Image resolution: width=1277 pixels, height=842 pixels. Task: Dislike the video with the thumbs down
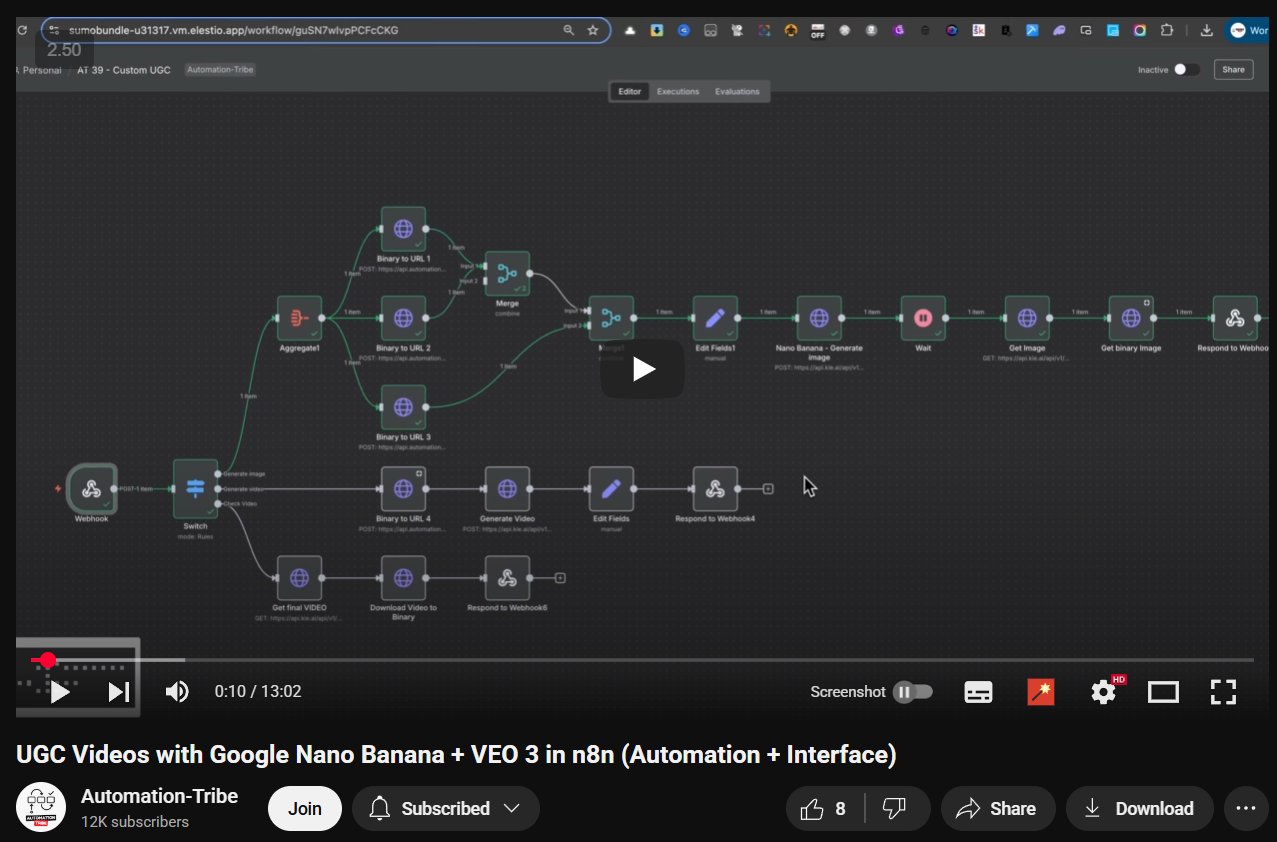[897, 809]
